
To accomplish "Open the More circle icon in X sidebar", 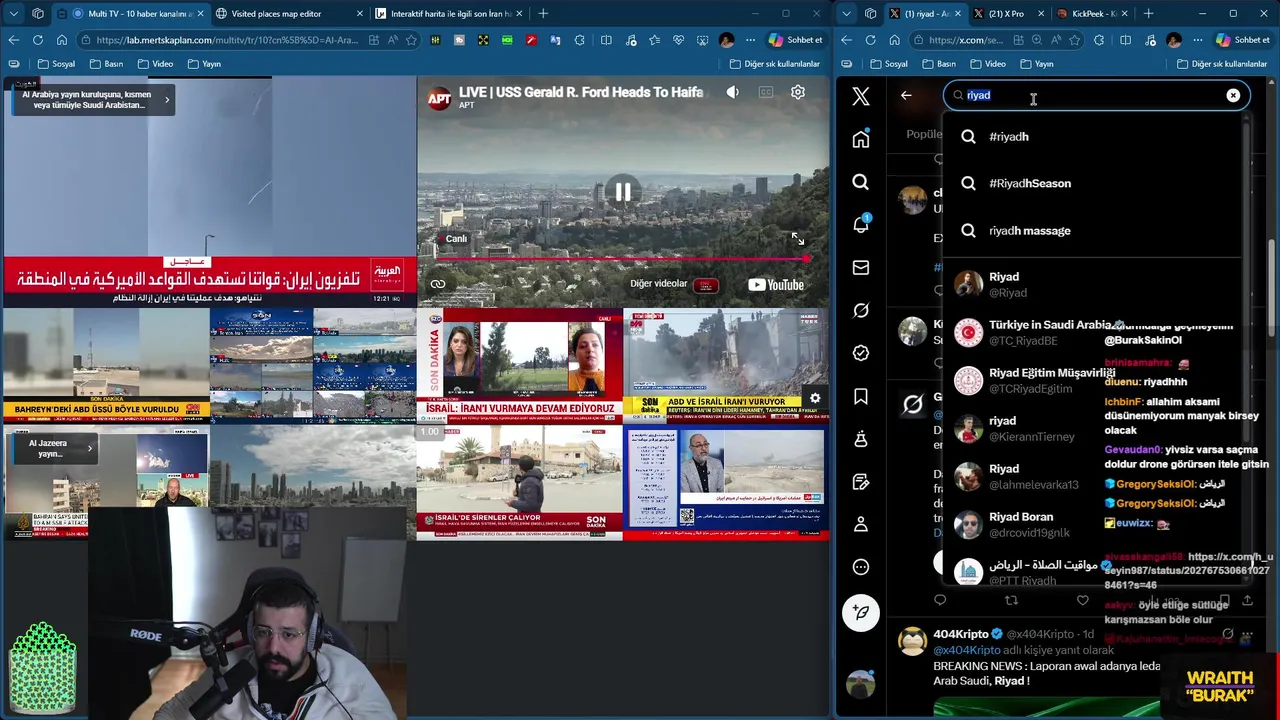I will [861, 567].
